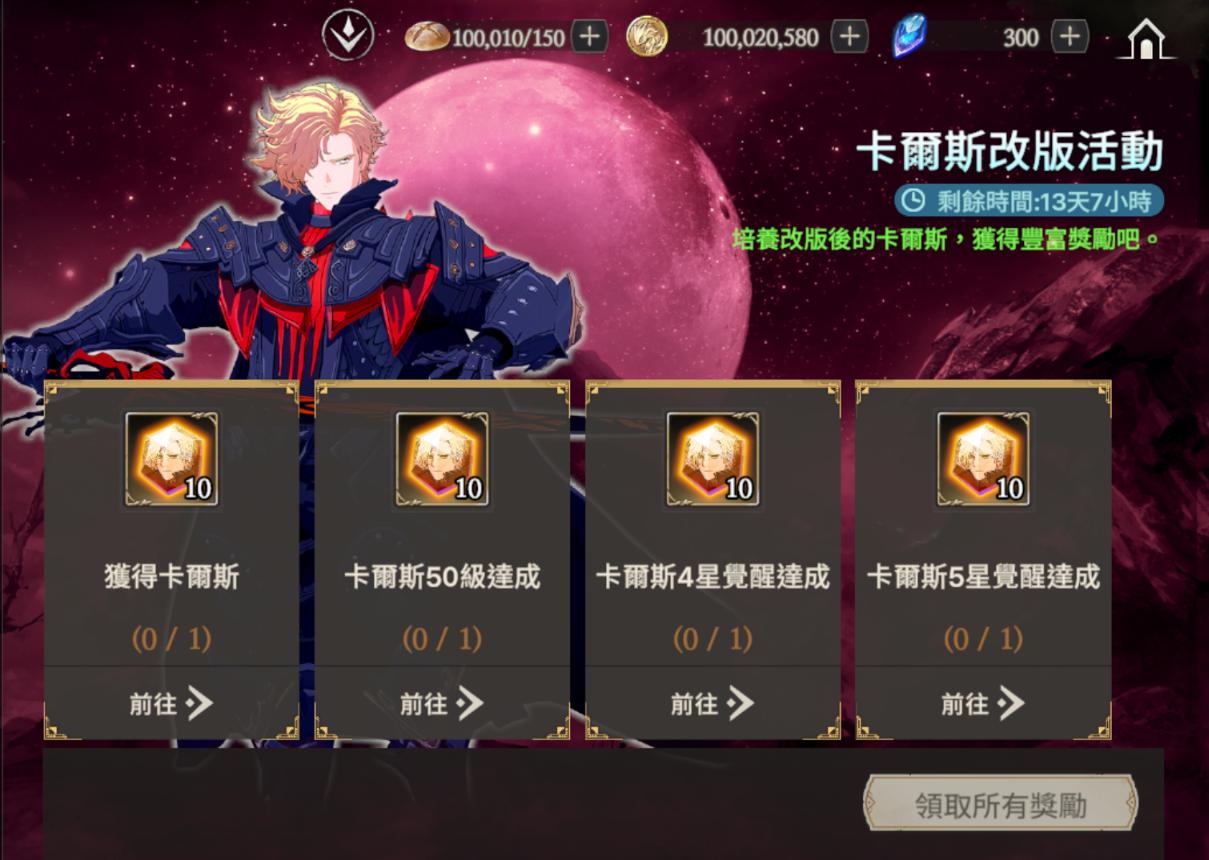
Task: Go to 前往 under 獲得卡爾斯 mission
Action: point(172,703)
